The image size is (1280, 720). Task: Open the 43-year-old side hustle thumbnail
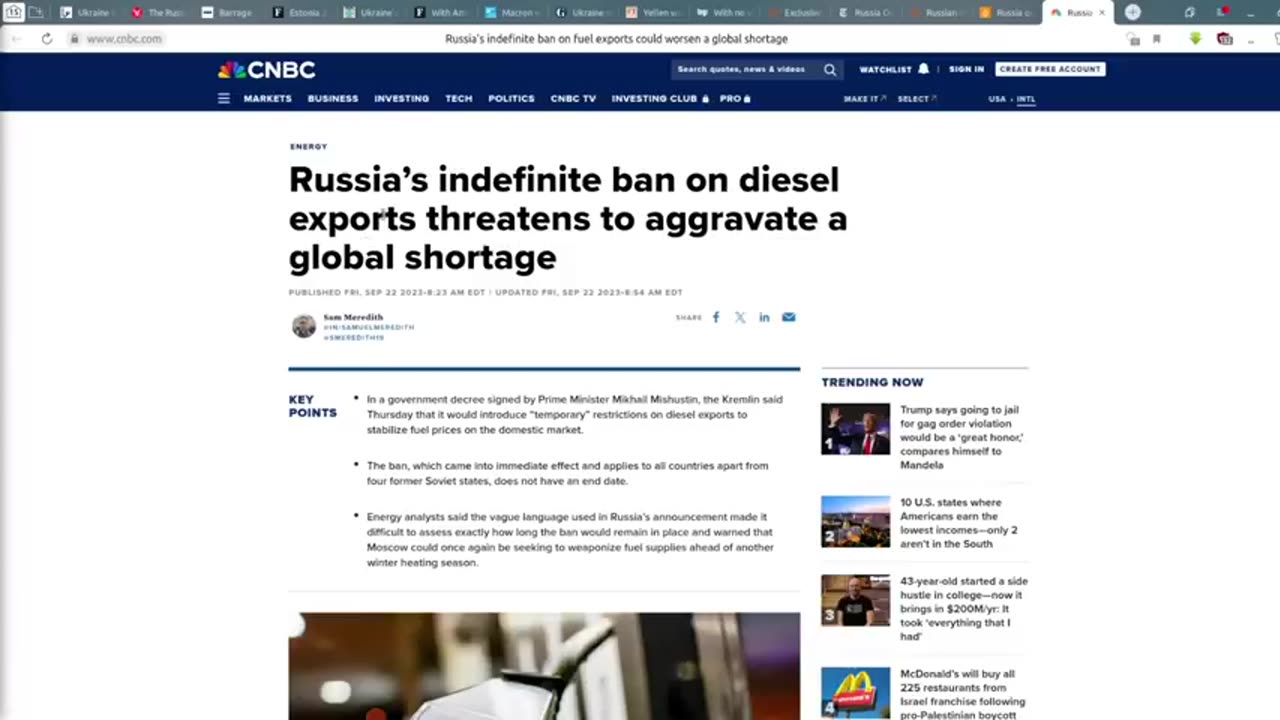[x=855, y=600]
